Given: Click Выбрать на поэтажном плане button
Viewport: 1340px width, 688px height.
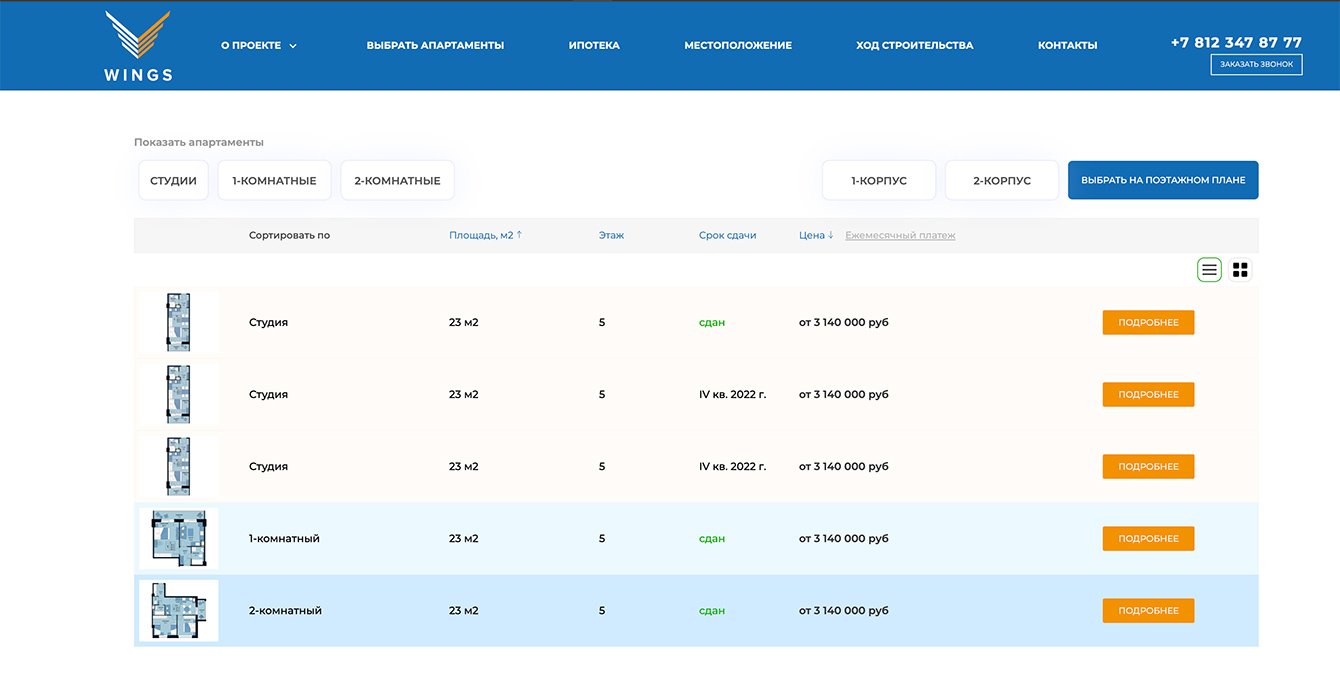Looking at the screenshot, I should pyautogui.click(x=1162, y=181).
